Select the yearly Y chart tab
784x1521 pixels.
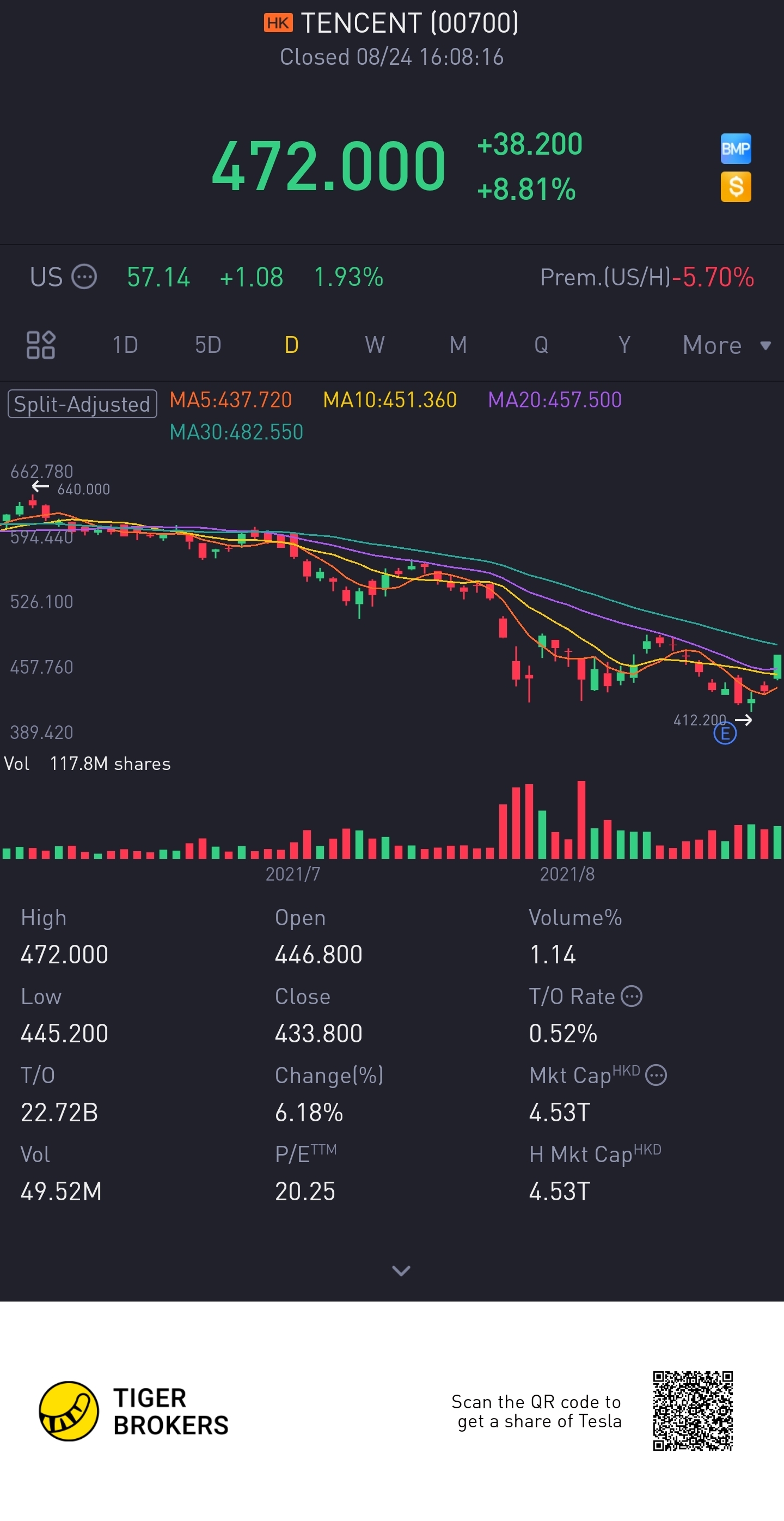[624, 345]
